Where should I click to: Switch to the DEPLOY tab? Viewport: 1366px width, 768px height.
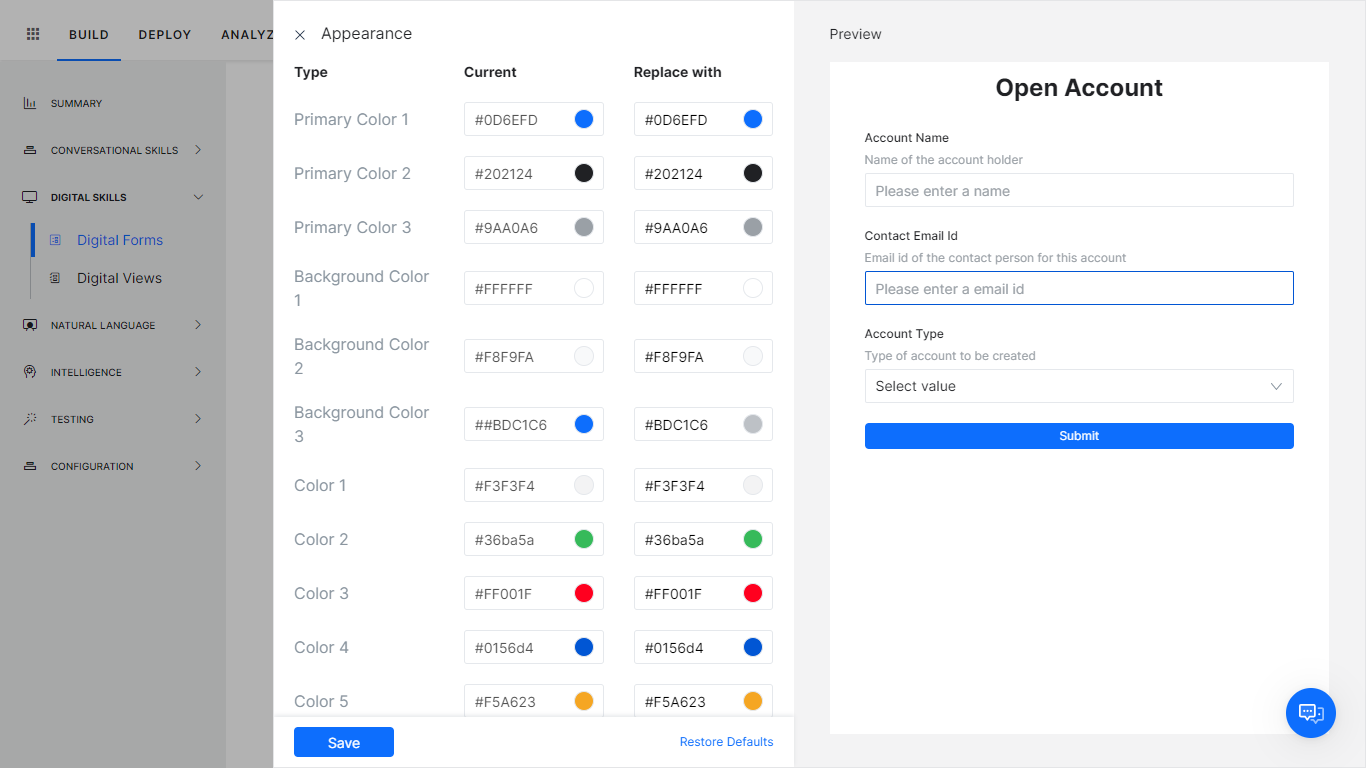pos(164,33)
